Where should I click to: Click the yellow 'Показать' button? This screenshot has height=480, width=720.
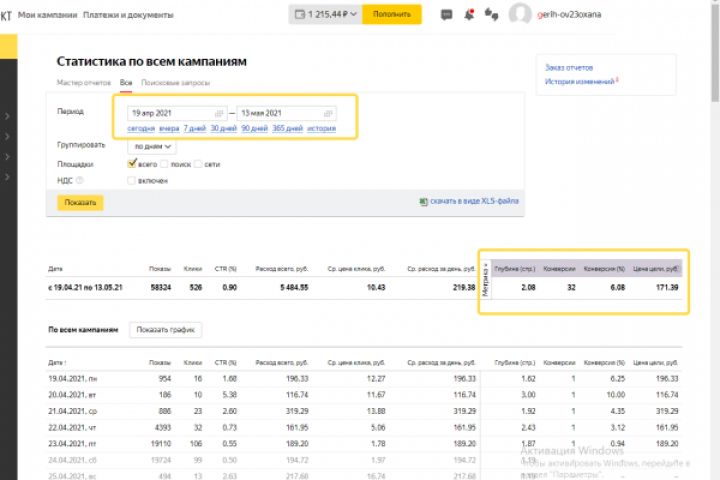(80, 203)
